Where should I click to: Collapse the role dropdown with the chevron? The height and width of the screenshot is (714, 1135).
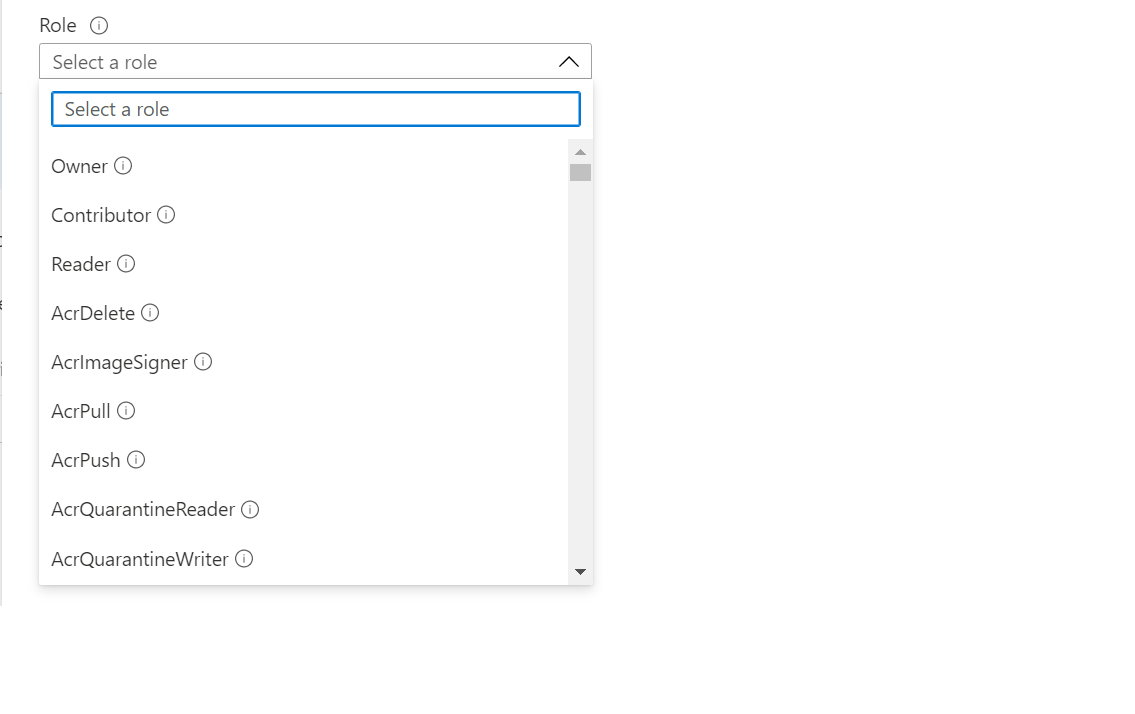pyautogui.click(x=569, y=61)
